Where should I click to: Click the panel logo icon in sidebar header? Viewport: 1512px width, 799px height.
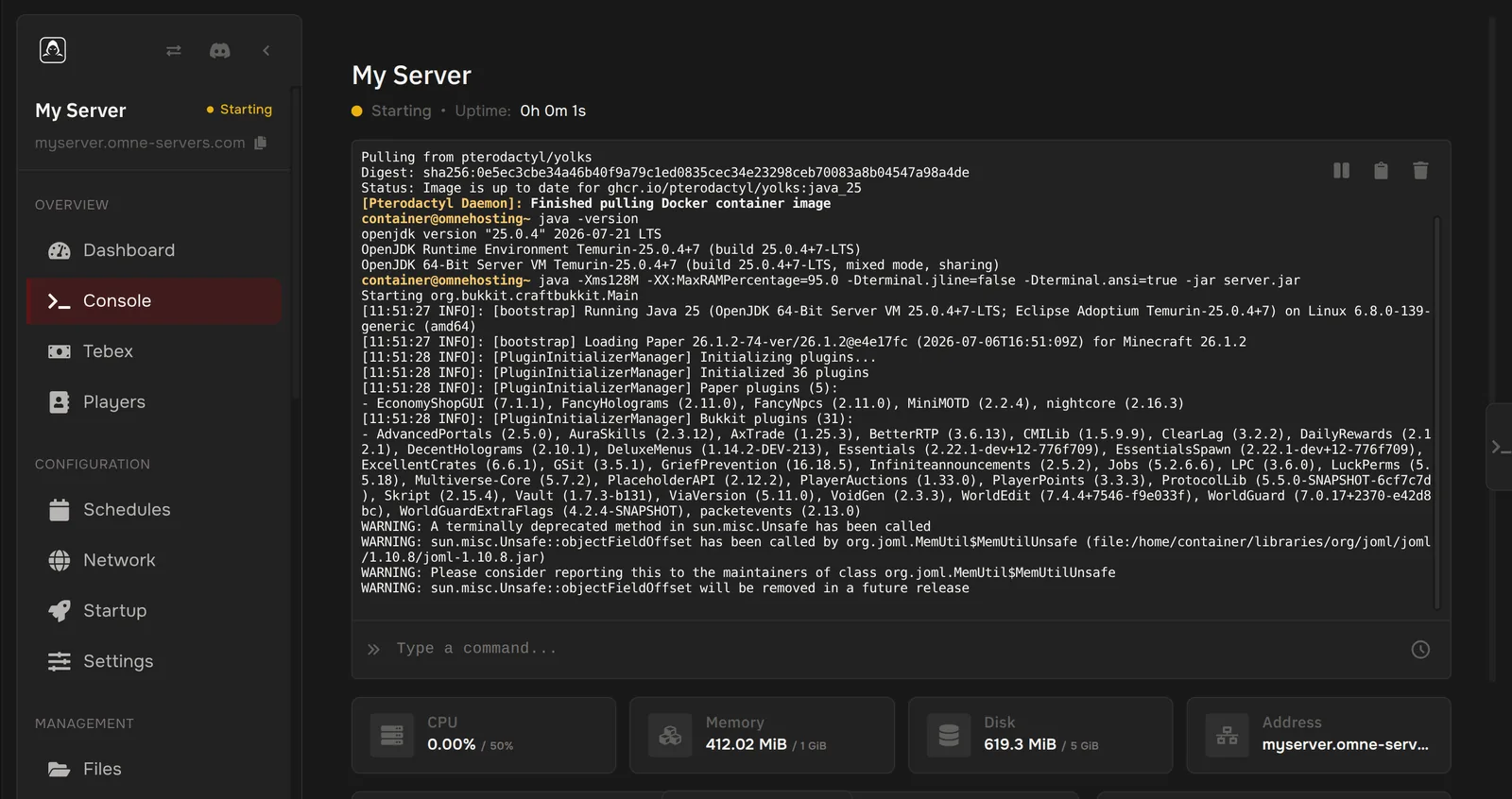(53, 50)
